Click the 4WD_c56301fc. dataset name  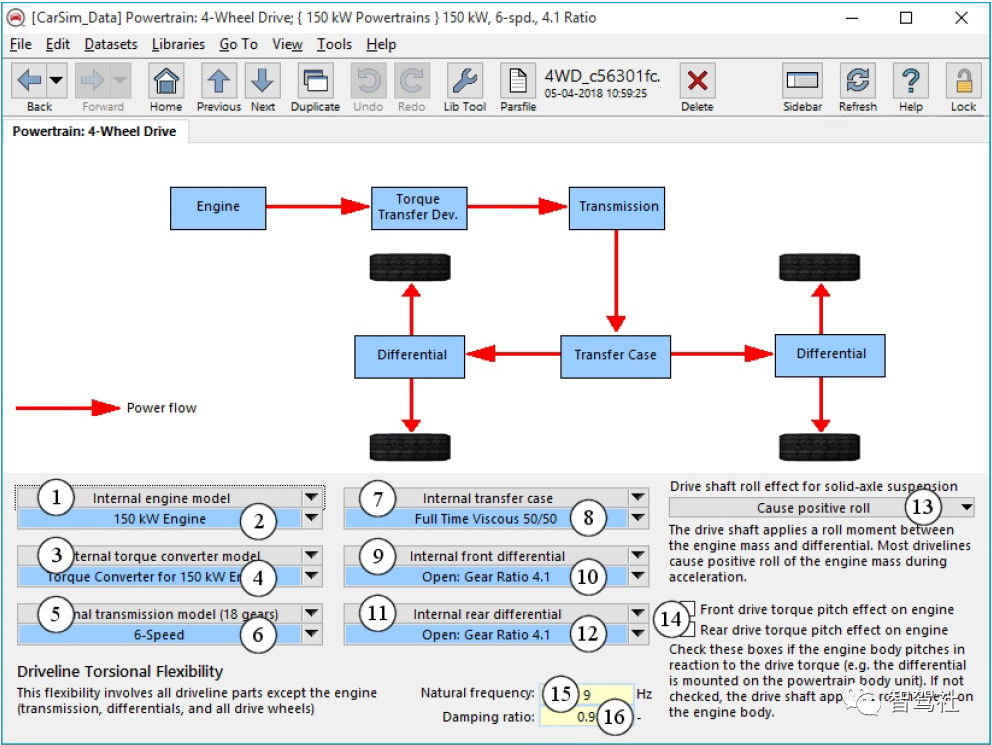[x=602, y=76]
